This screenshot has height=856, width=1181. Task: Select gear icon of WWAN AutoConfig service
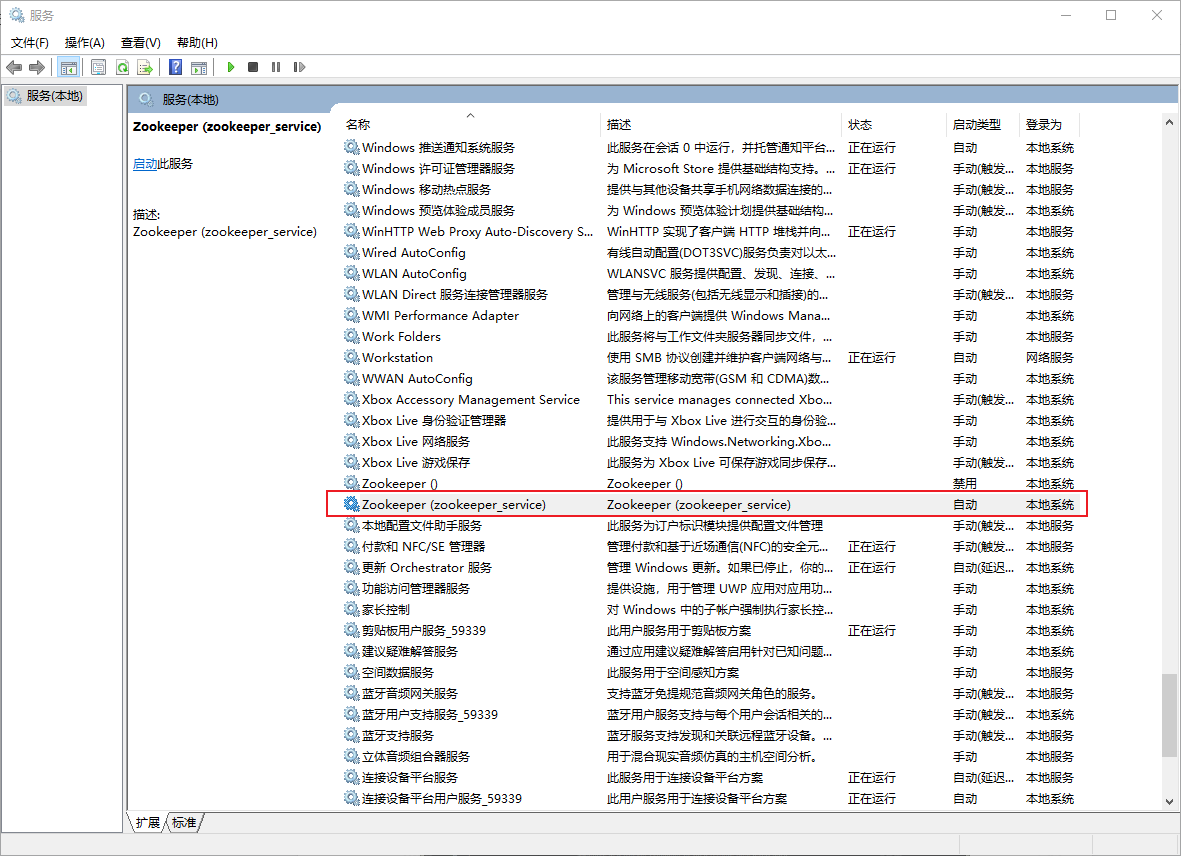352,378
